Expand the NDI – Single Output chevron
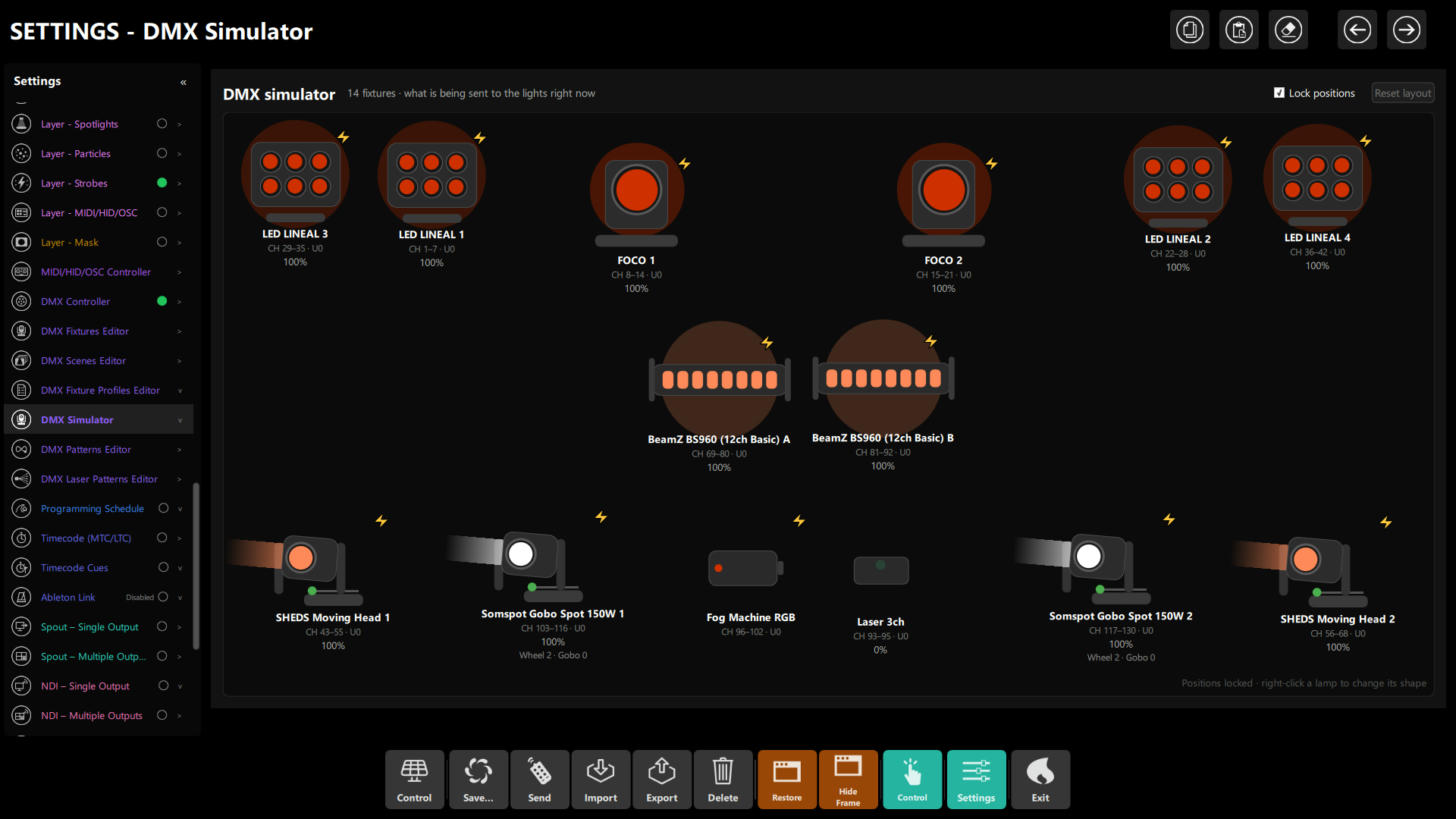The image size is (1456, 819). [x=180, y=686]
